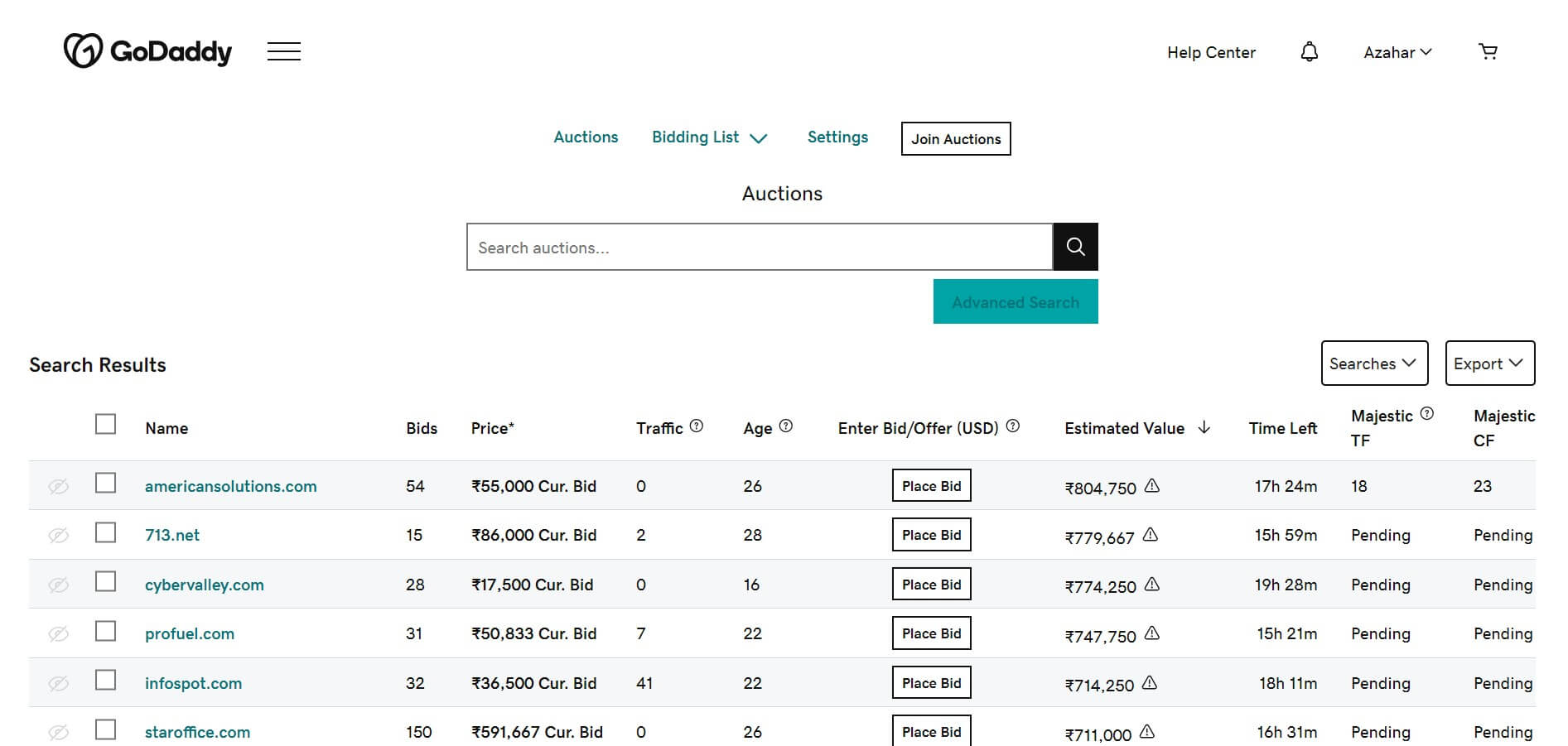Image resolution: width=1568 pixels, height=746 pixels.
Task: Check the checkbox for staroffice.com
Action: pos(105,730)
